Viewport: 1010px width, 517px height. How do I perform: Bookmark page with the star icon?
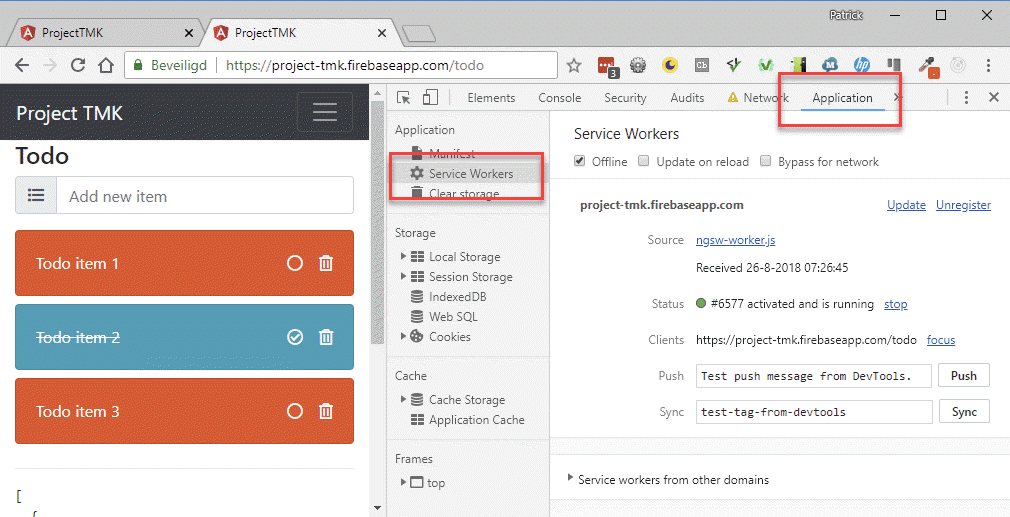574,66
